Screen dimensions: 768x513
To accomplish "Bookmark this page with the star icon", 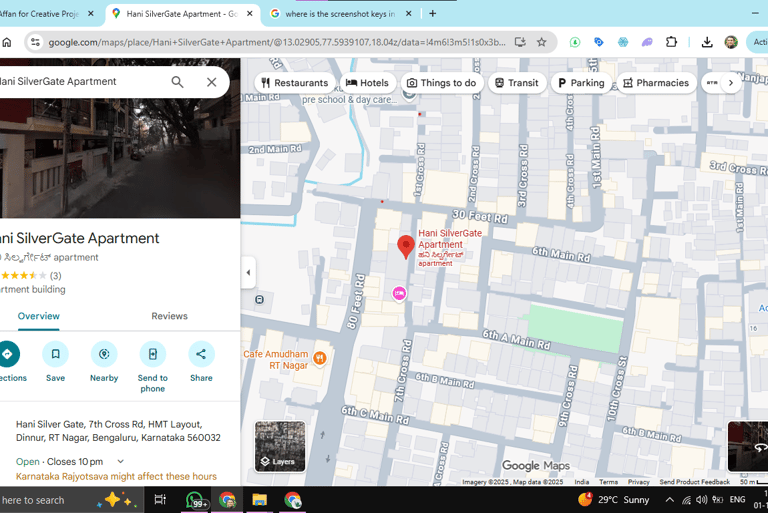I will (x=541, y=42).
